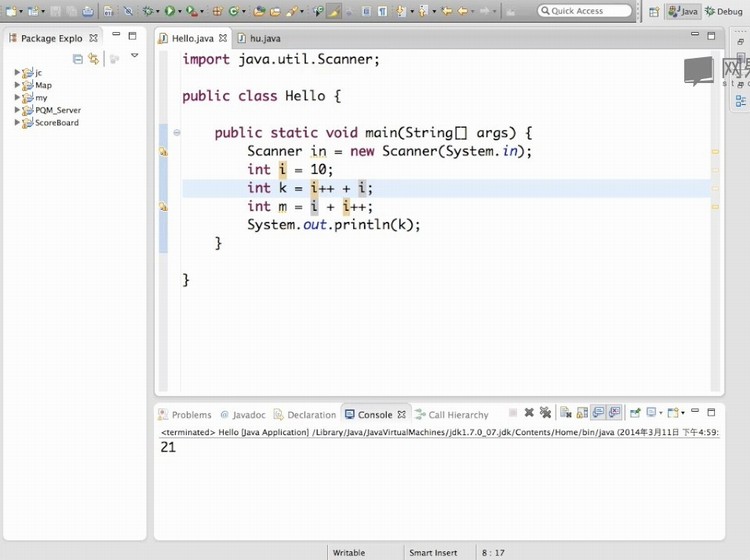Run the program with green play button

click(x=169, y=11)
